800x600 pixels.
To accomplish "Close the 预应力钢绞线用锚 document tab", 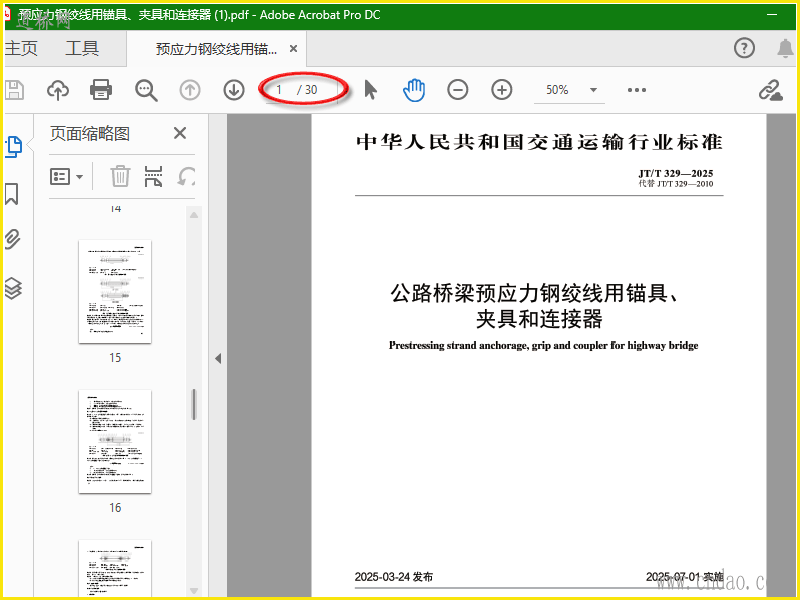I will point(293,48).
